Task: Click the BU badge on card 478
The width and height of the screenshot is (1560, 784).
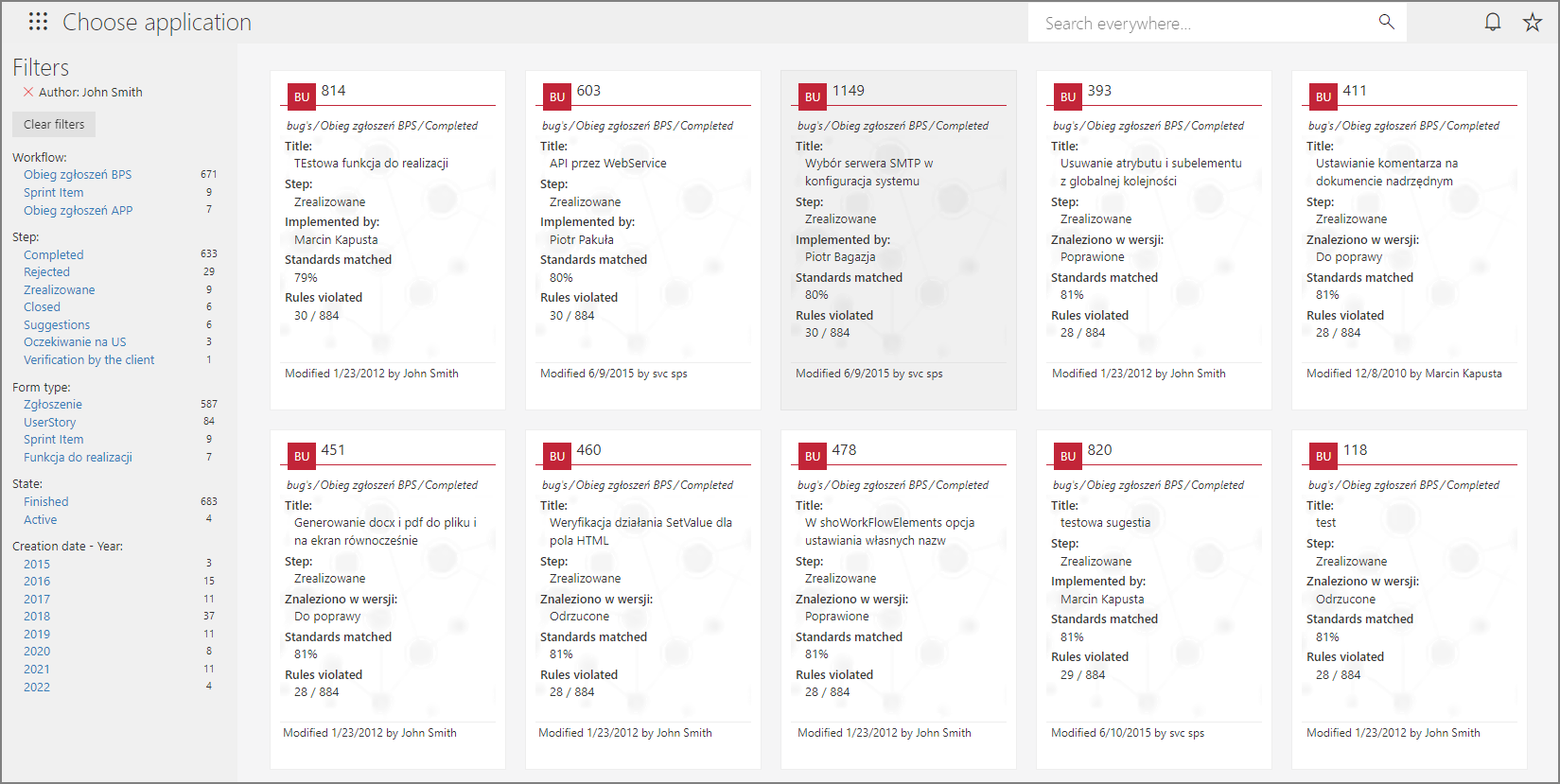Action: pyautogui.click(x=813, y=456)
